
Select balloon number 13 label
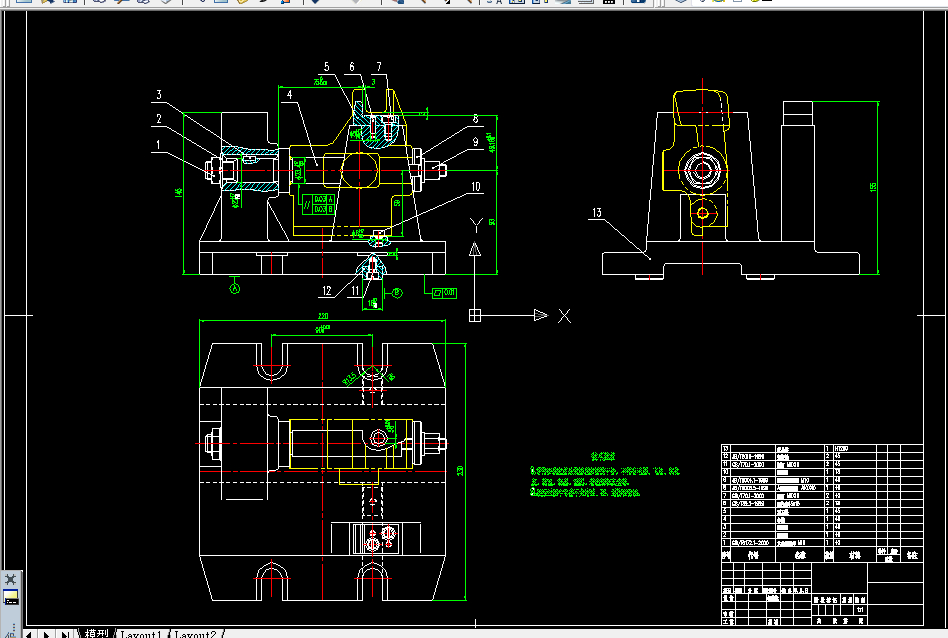(x=597, y=212)
